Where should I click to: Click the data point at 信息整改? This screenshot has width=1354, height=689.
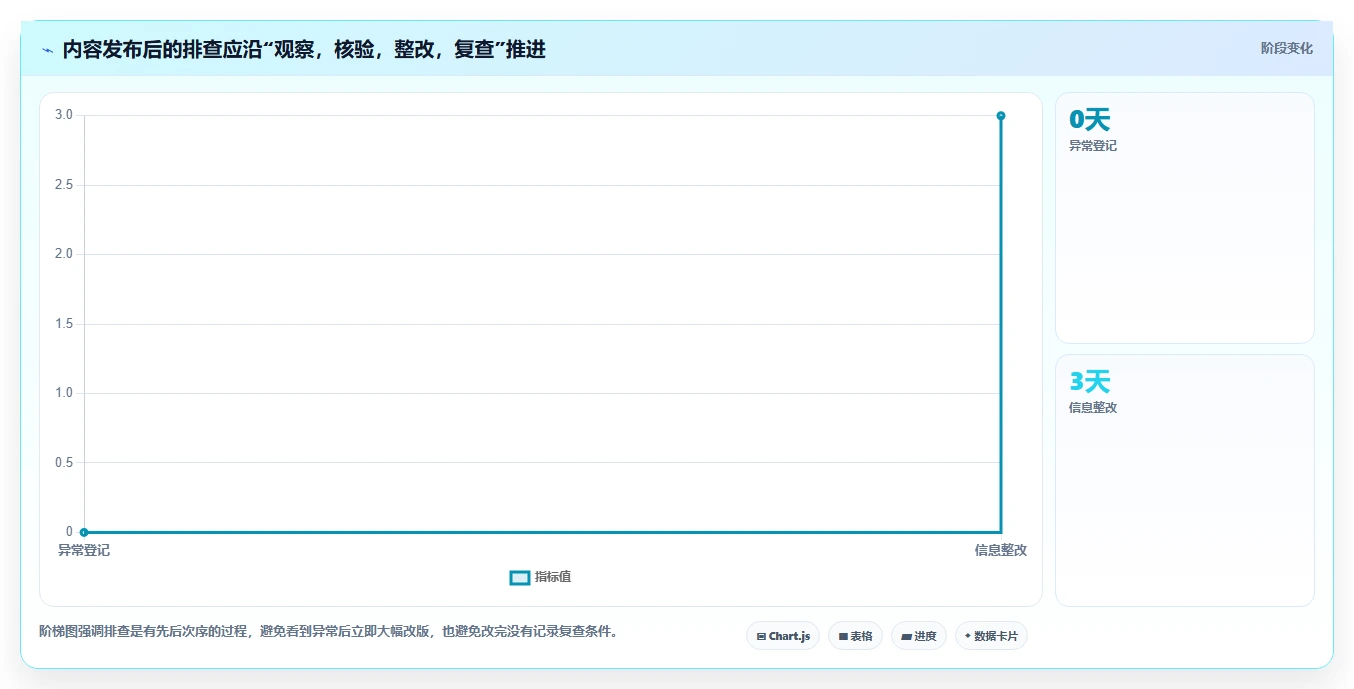tap(1001, 116)
